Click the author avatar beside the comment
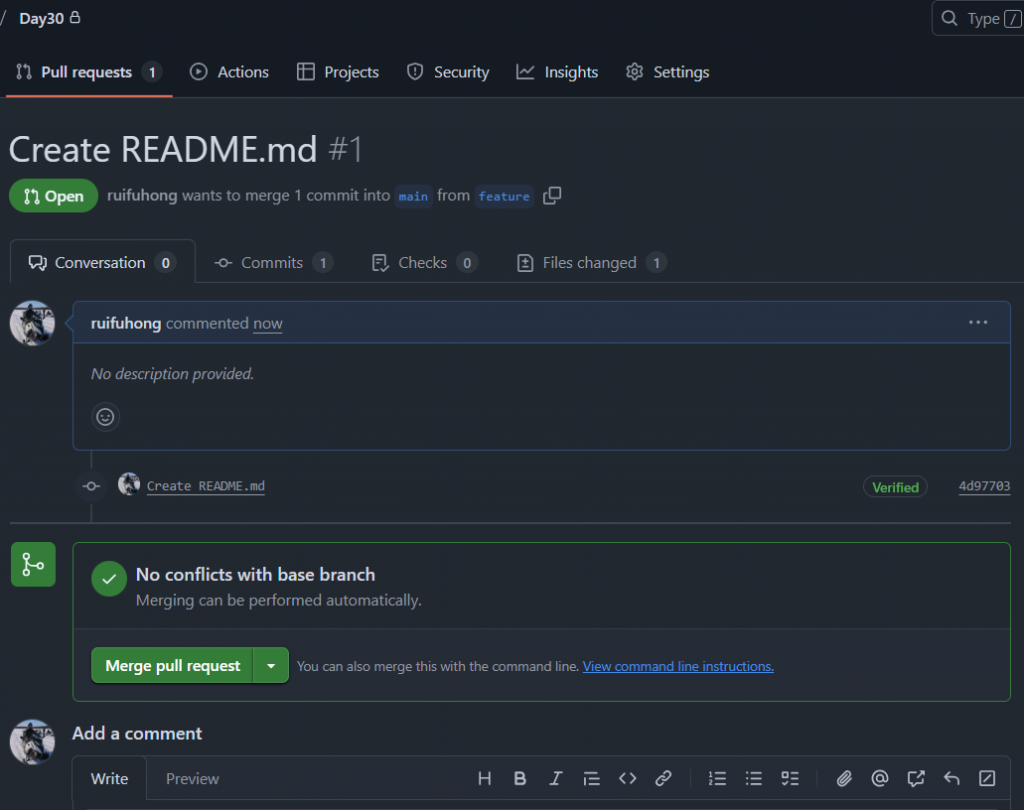The image size is (1024, 810). [32, 323]
